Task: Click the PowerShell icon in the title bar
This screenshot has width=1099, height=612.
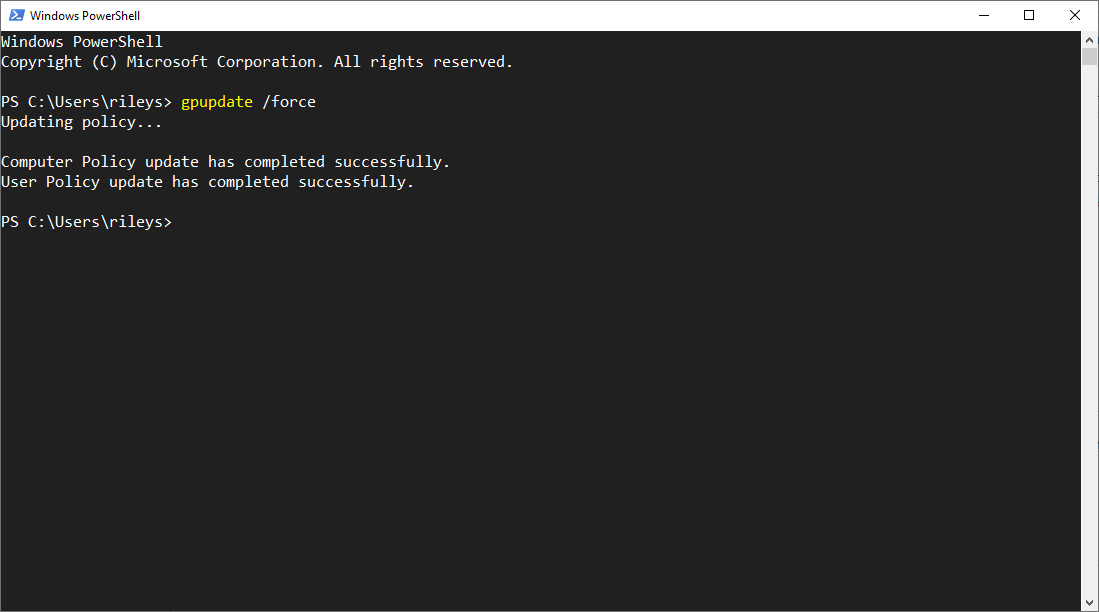Action: (x=16, y=15)
